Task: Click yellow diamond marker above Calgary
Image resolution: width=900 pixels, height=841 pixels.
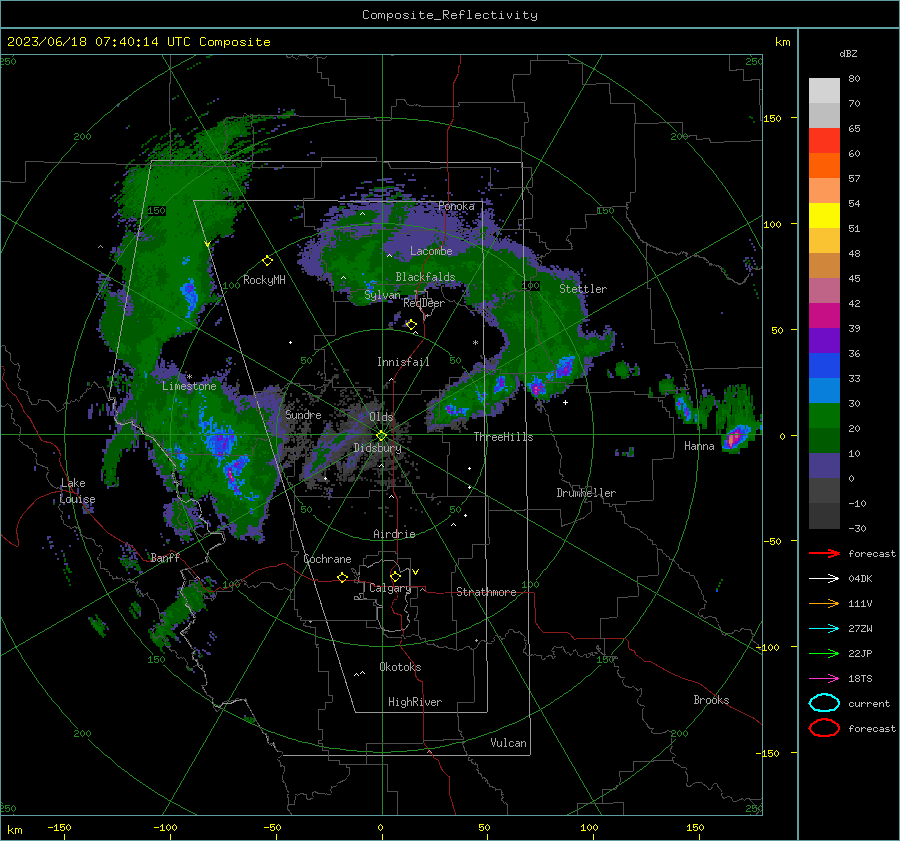Action: 395,576
